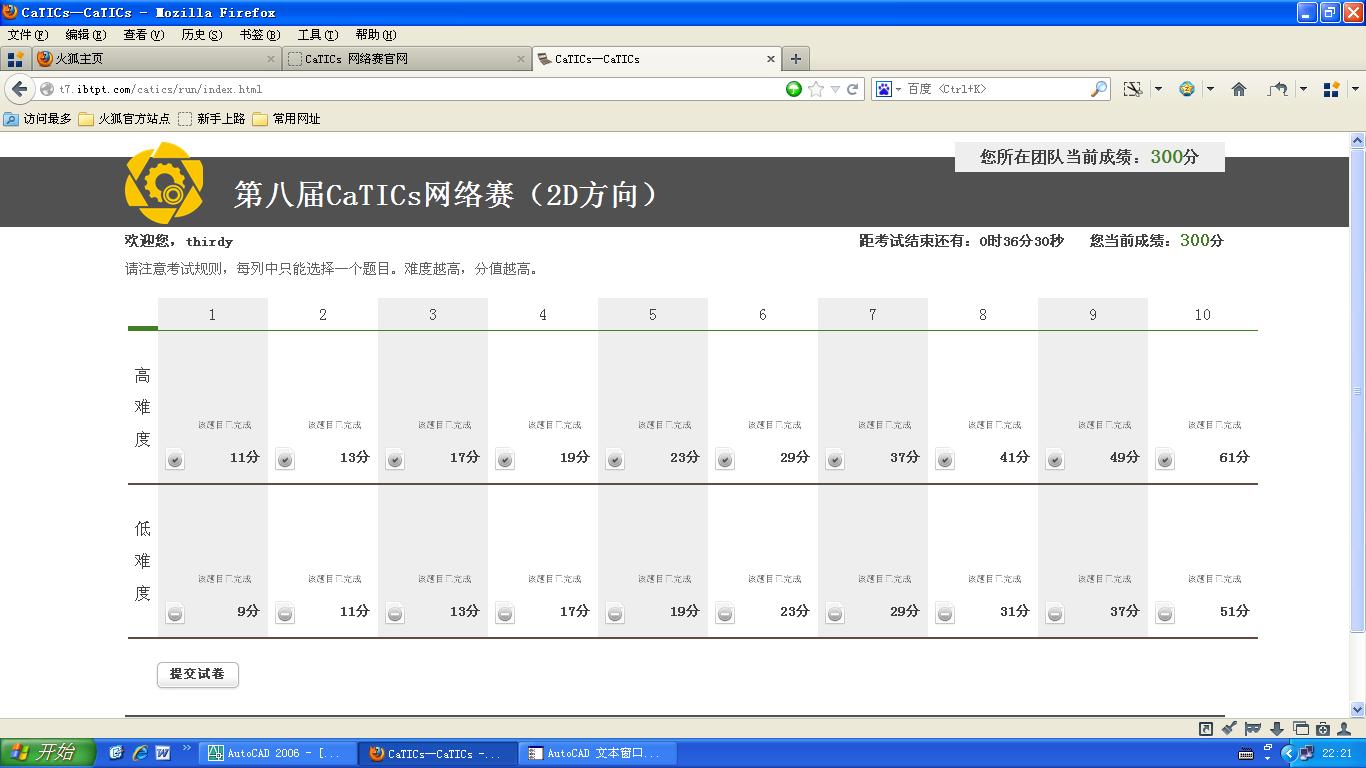Click the Firefox home button

click(x=1239, y=89)
